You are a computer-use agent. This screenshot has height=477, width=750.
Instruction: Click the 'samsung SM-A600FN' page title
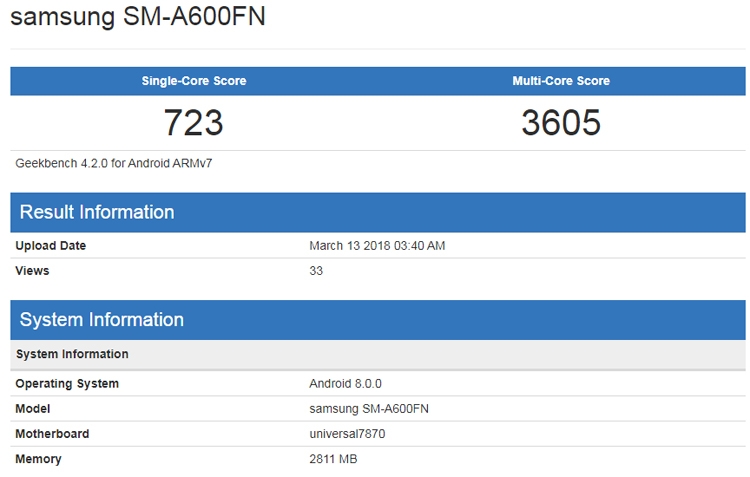click(138, 17)
